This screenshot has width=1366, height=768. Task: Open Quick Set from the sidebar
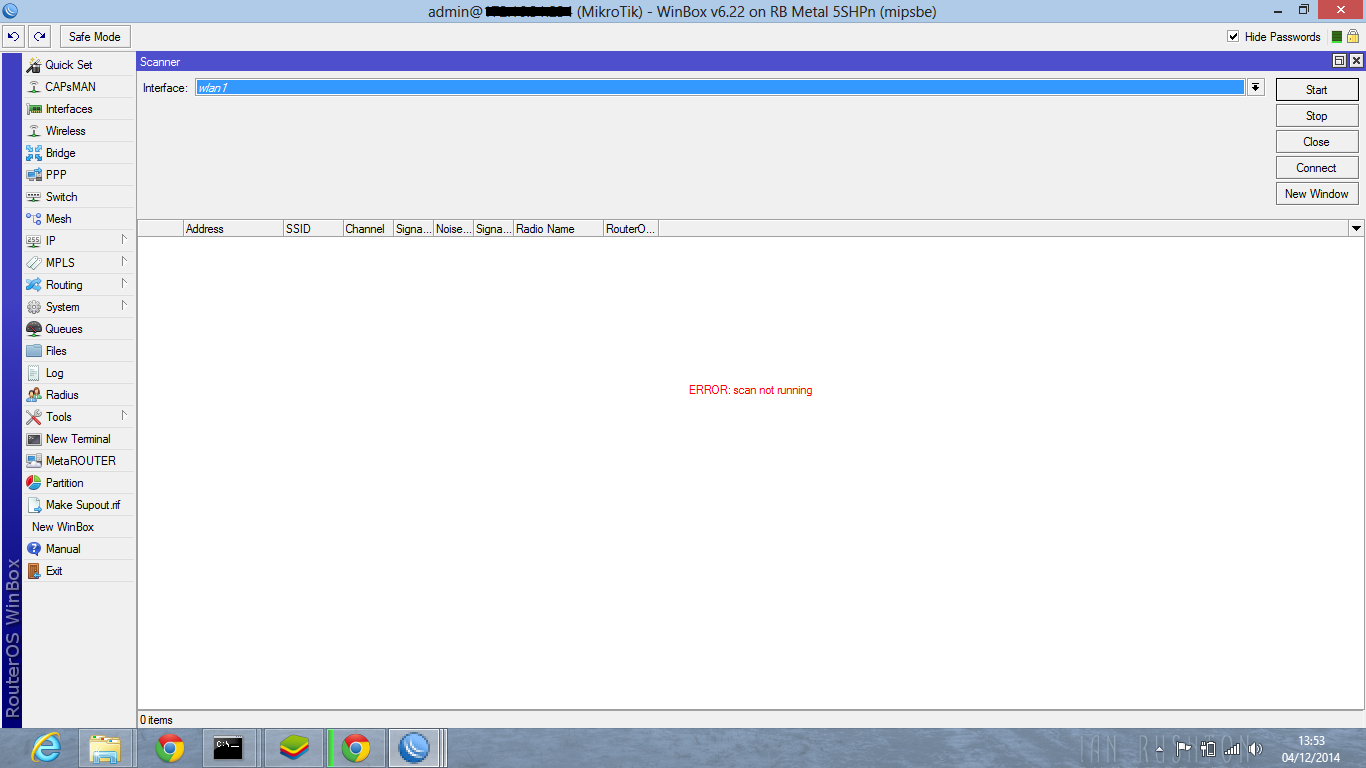pos(78,65)
